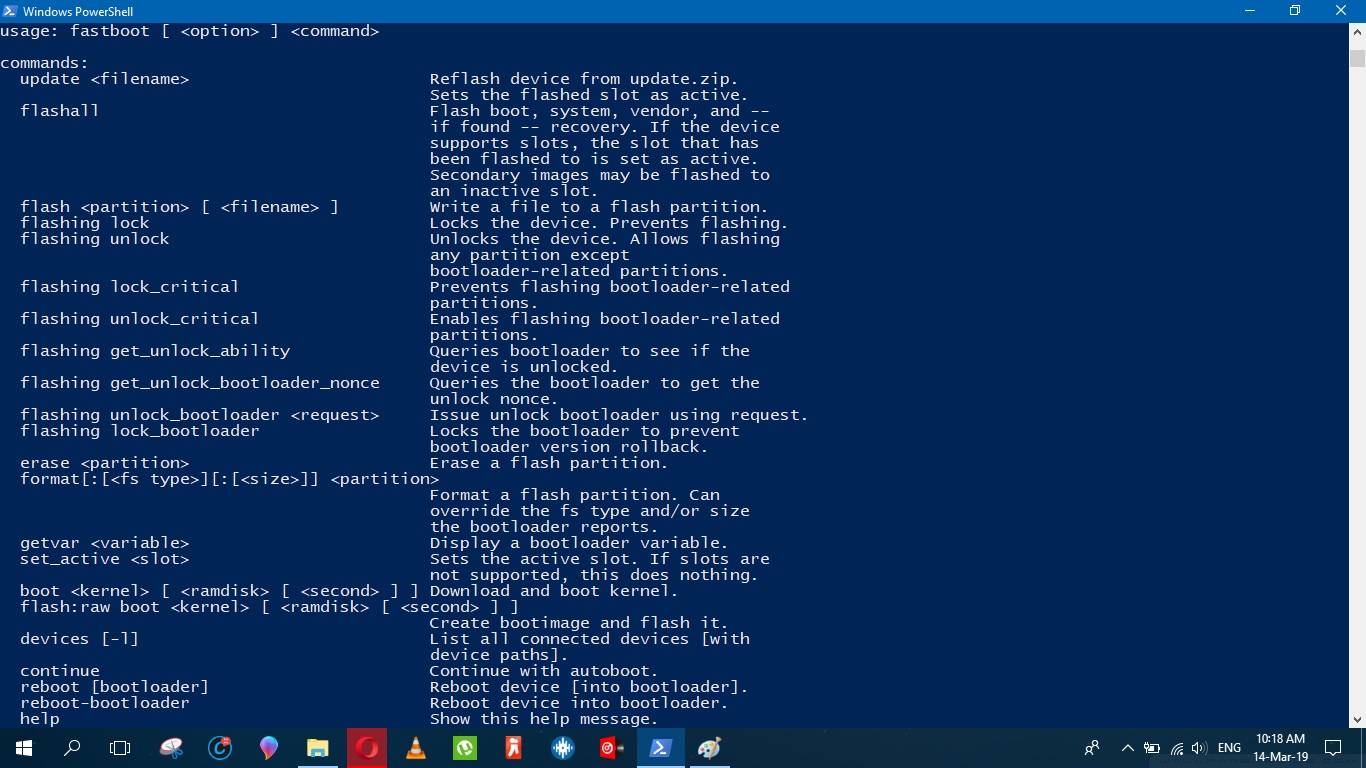The image size is (1366, 768).
Task: Click the battery power status icon
Action: coord(1152,747)
